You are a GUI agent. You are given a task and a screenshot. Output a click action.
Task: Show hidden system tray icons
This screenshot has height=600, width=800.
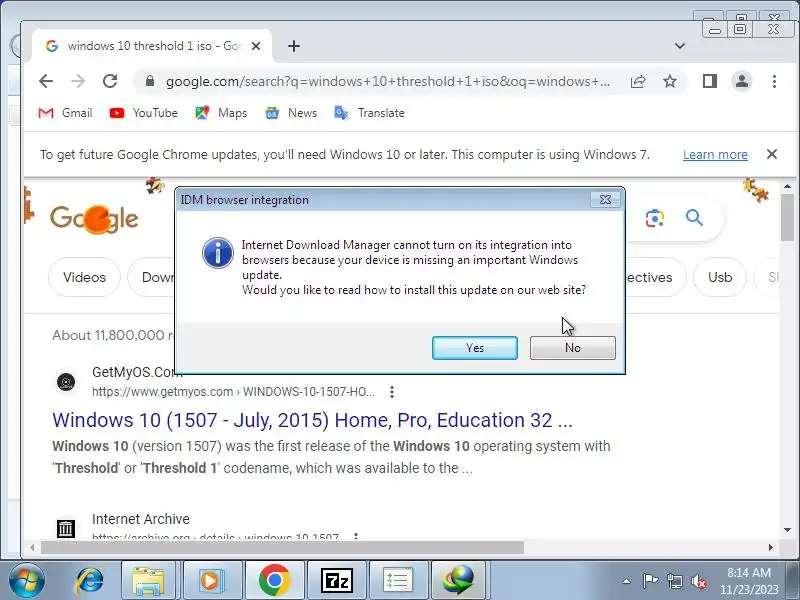[x=627, y=581]
